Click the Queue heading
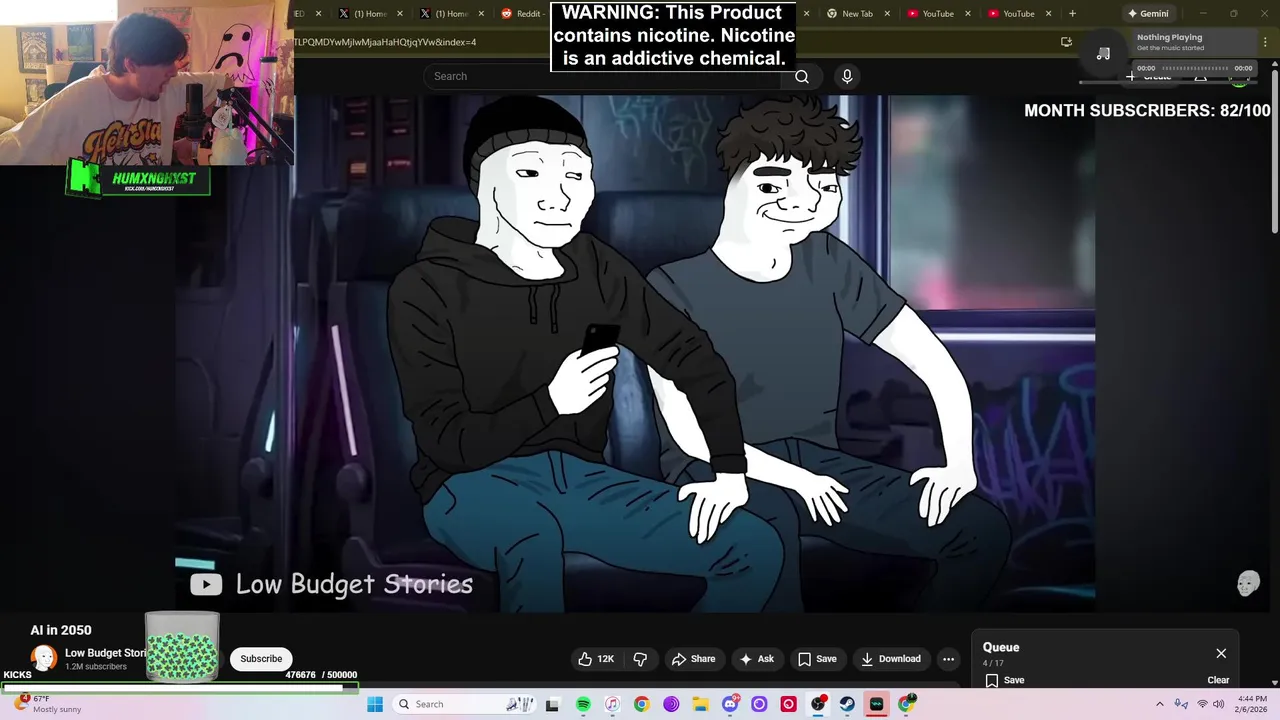Image resolution: width=1280 pixels, height=720 pixels. click(1001, 647)
